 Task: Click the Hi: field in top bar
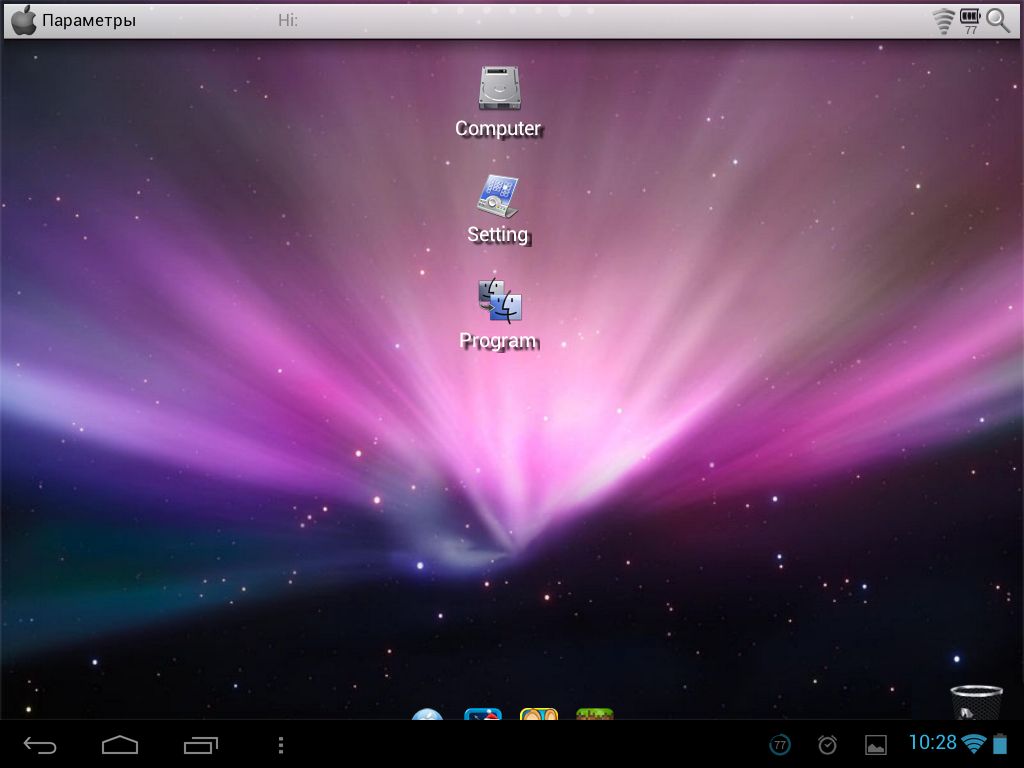point(288,21)
